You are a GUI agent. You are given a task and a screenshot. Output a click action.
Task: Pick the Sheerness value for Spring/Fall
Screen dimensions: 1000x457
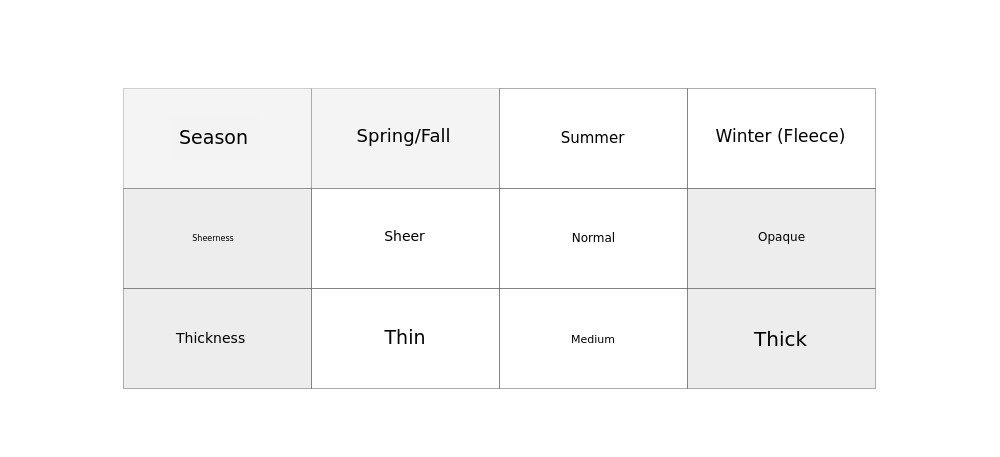(x=405, y=238)
